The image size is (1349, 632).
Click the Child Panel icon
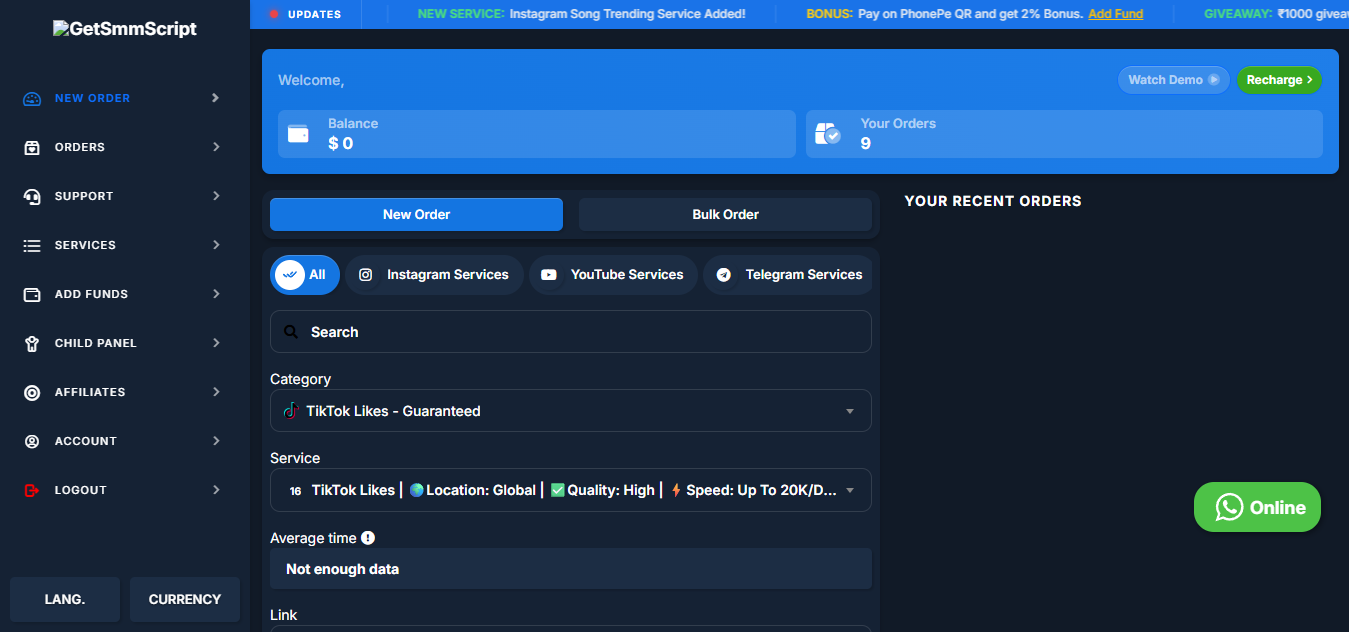[x=30, y=343]
